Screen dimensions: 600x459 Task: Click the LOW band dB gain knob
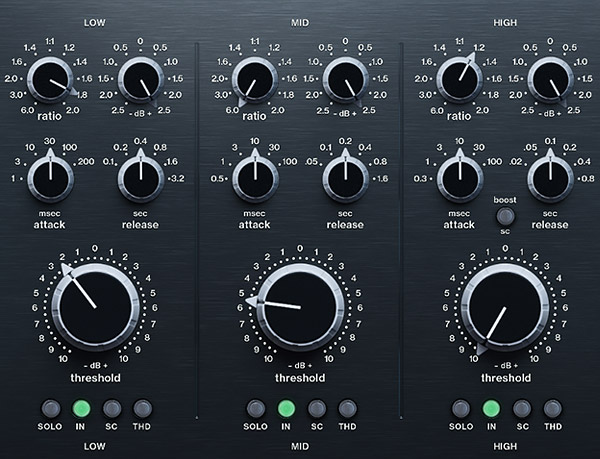point(140,80)
